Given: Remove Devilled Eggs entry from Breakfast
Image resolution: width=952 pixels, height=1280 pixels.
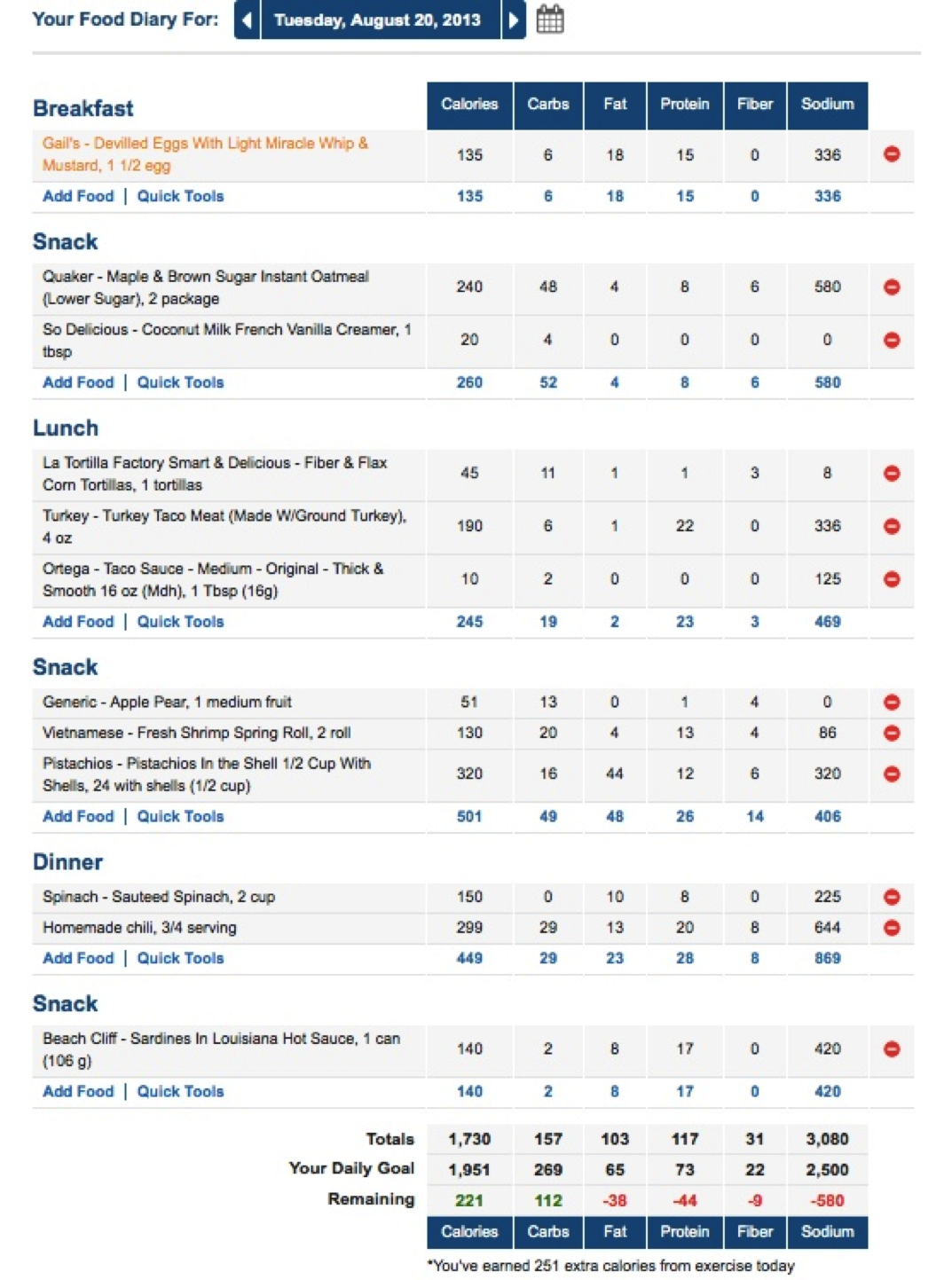Looking at the screenshot, I should tap(892, 154).
